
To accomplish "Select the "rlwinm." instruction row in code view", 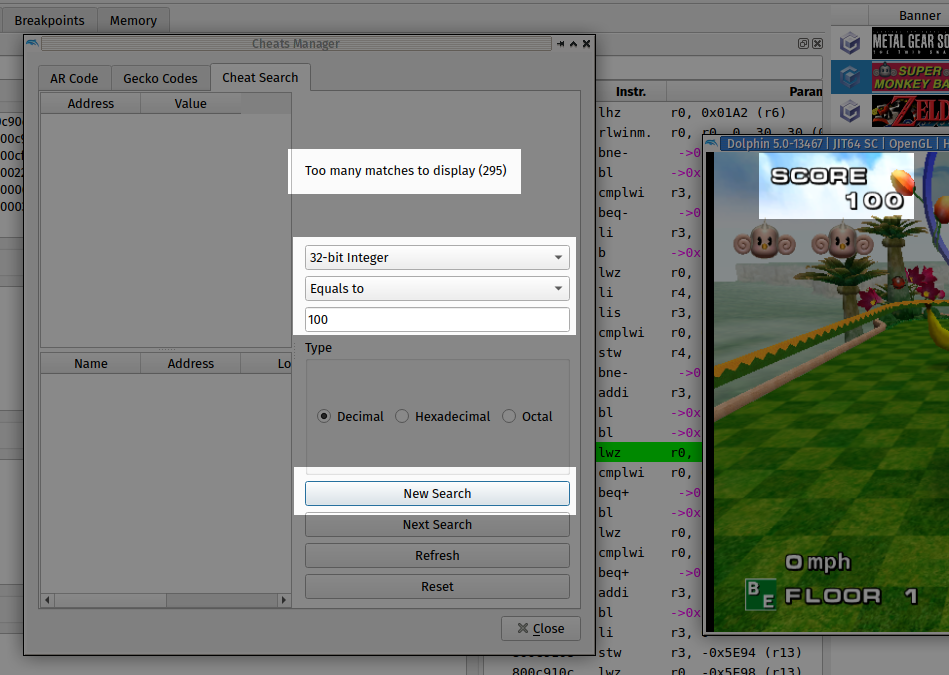I will pyautogui.click(x=709, y=133).
